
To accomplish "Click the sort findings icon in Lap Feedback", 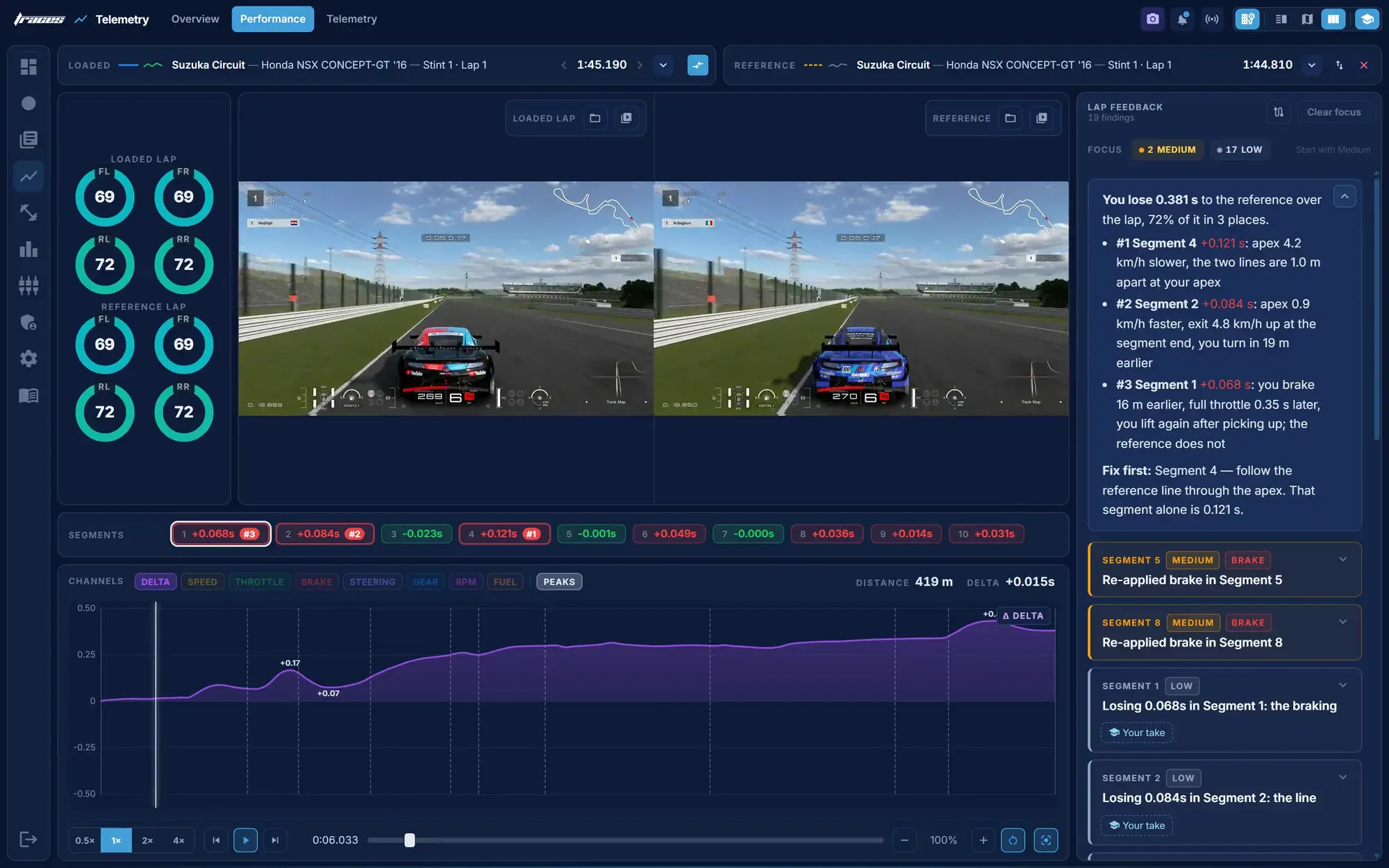I will [x=1279, y=112].
